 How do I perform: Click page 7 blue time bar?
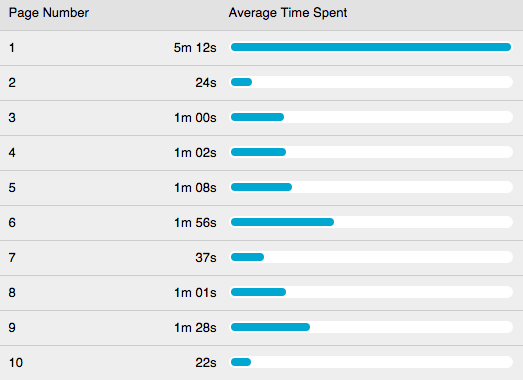point(247,257)
